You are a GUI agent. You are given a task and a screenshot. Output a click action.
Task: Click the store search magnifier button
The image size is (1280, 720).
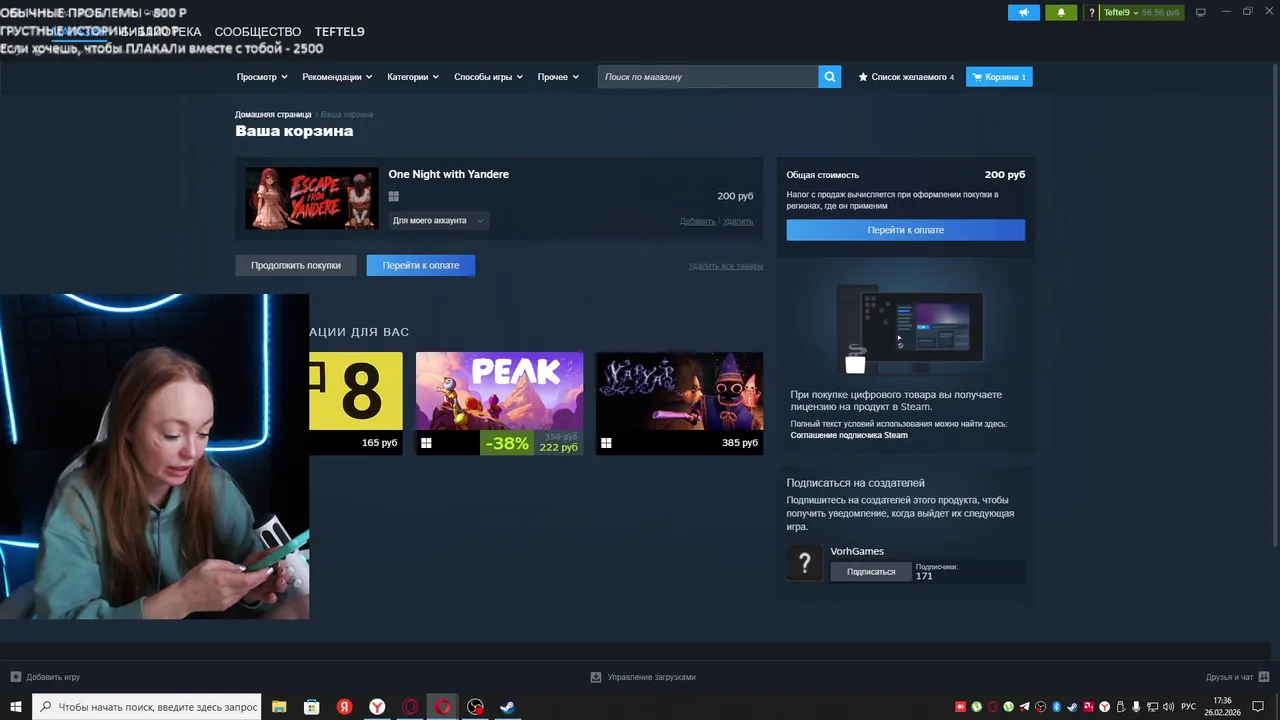pyautogui.click(x=830, y=77)
